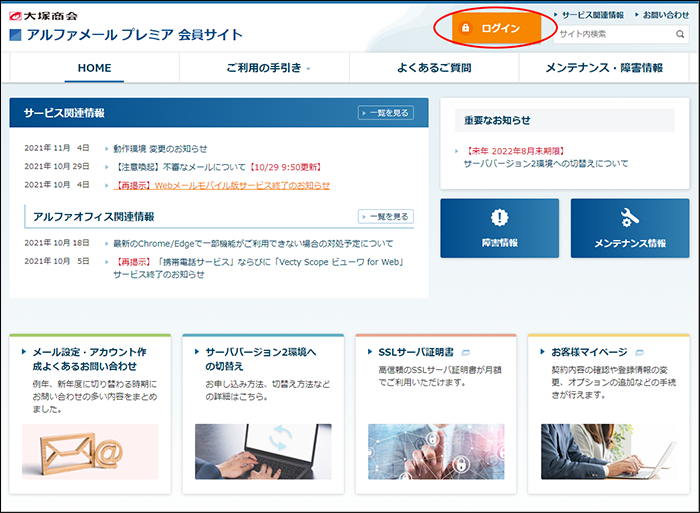Click the SSL padlock network thumbnail
Image resolution: width=700 pixels, height=513 pixels.
coord(436,452)
